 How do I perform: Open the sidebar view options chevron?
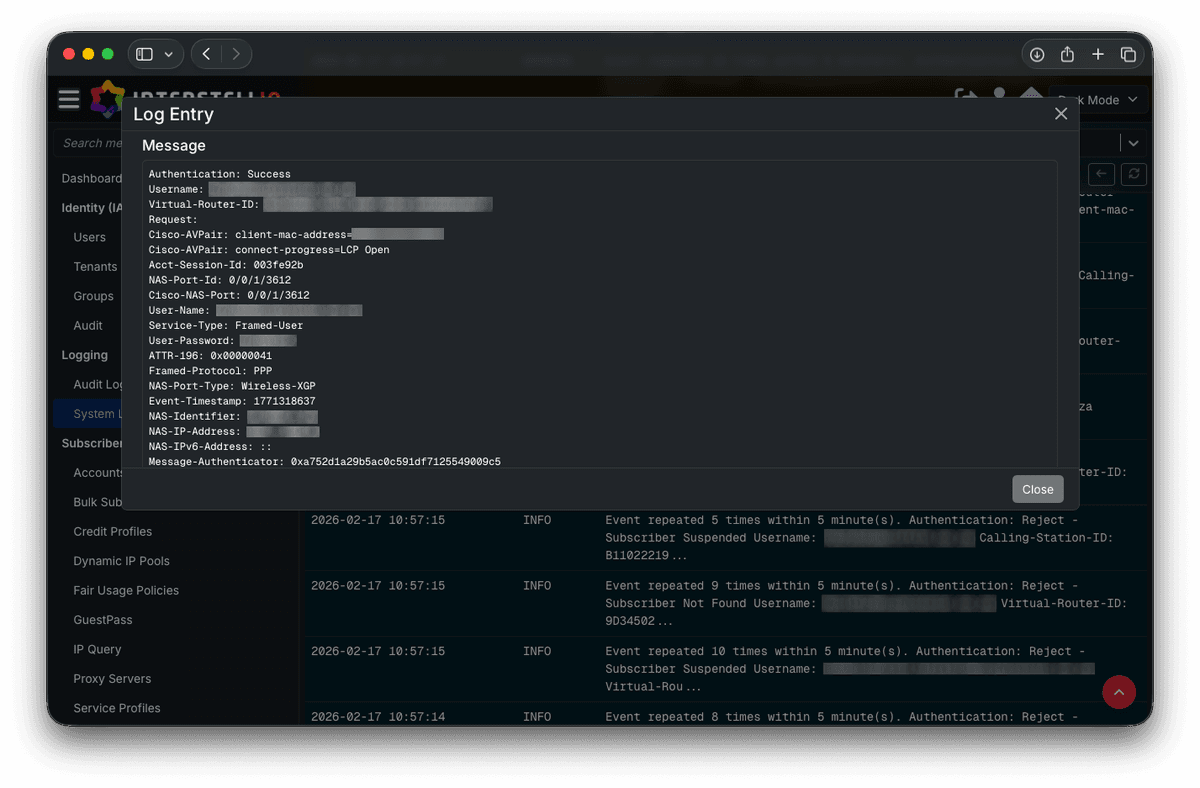coord(168,53)
